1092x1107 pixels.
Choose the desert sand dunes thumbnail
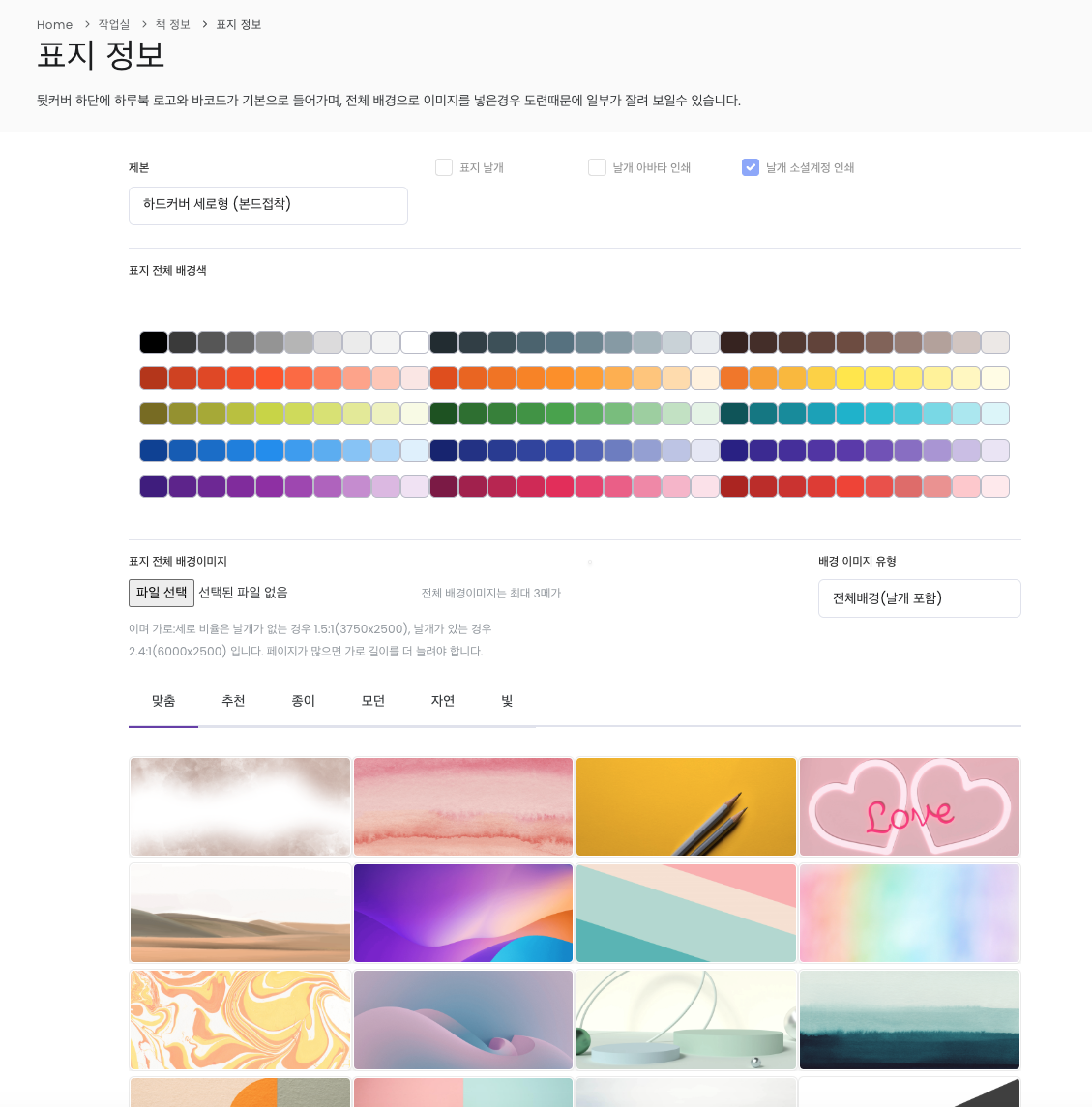click(x=240, y=913)
